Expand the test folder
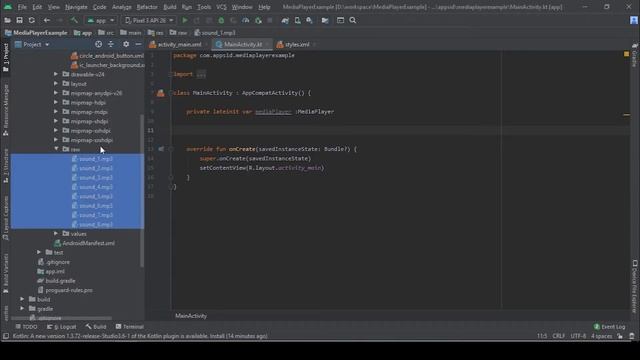Image resolution: width=640 pixels, height=360 pixels. (x=39, y=252)
